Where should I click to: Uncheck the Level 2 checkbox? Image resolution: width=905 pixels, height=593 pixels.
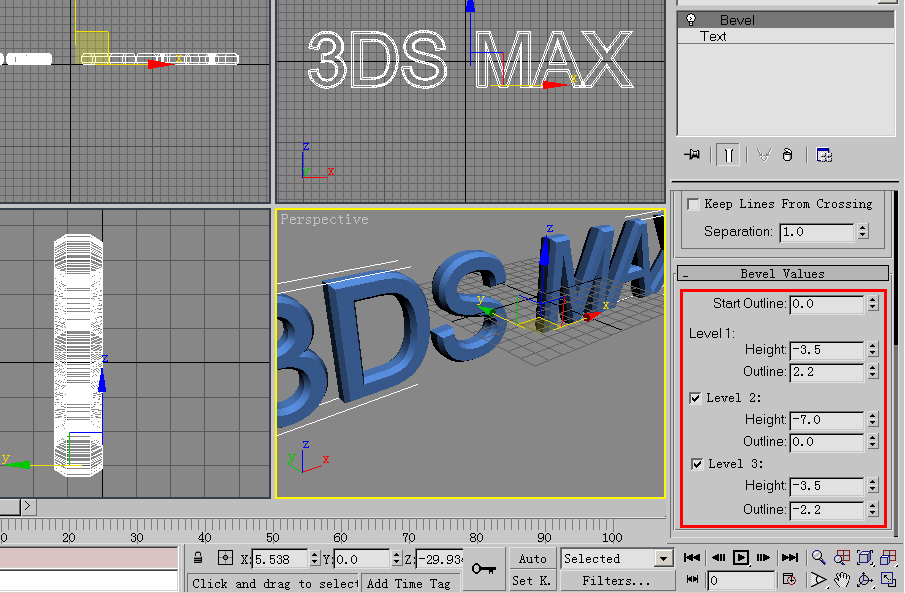click(695, 398)
